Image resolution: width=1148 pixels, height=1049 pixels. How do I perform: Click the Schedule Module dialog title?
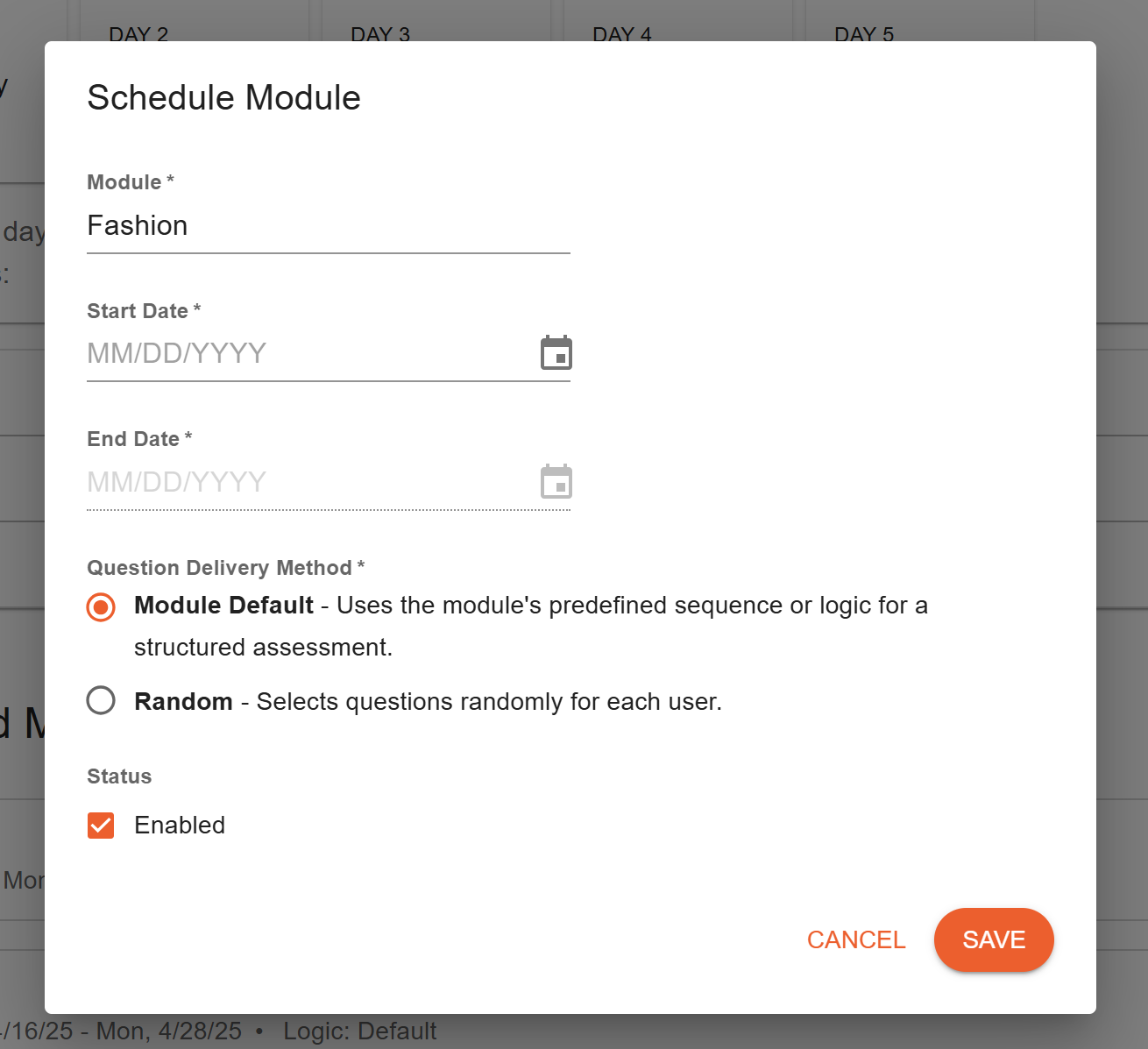click(223, 97)
